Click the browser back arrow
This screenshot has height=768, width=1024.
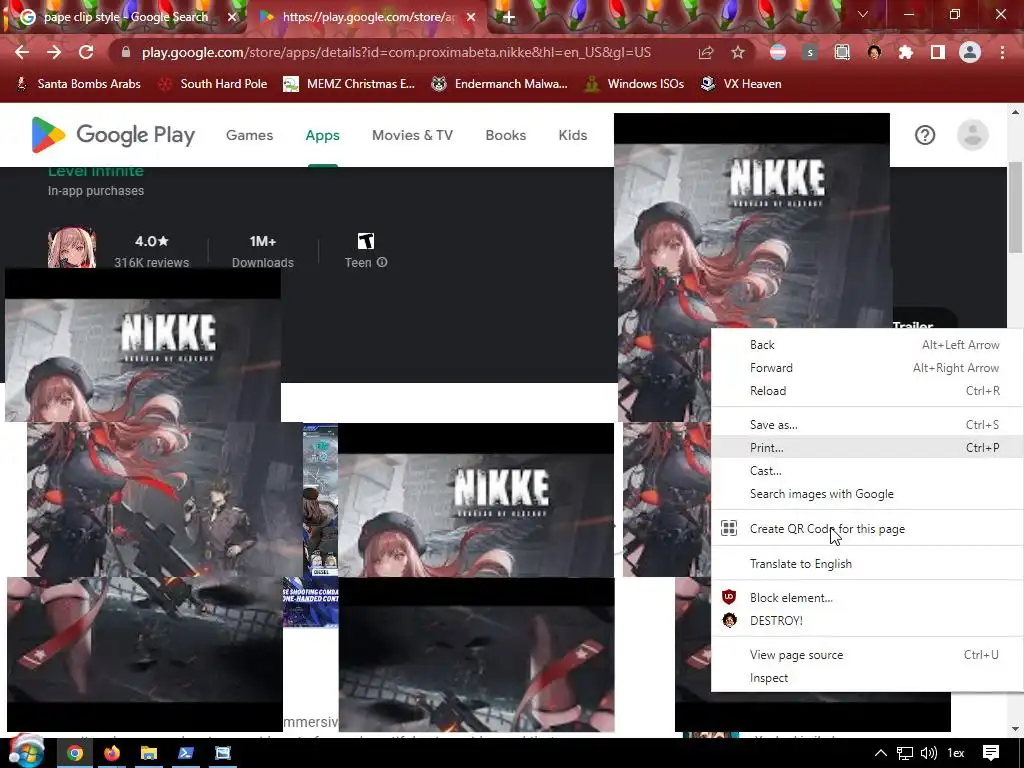[x=22, y=52]
